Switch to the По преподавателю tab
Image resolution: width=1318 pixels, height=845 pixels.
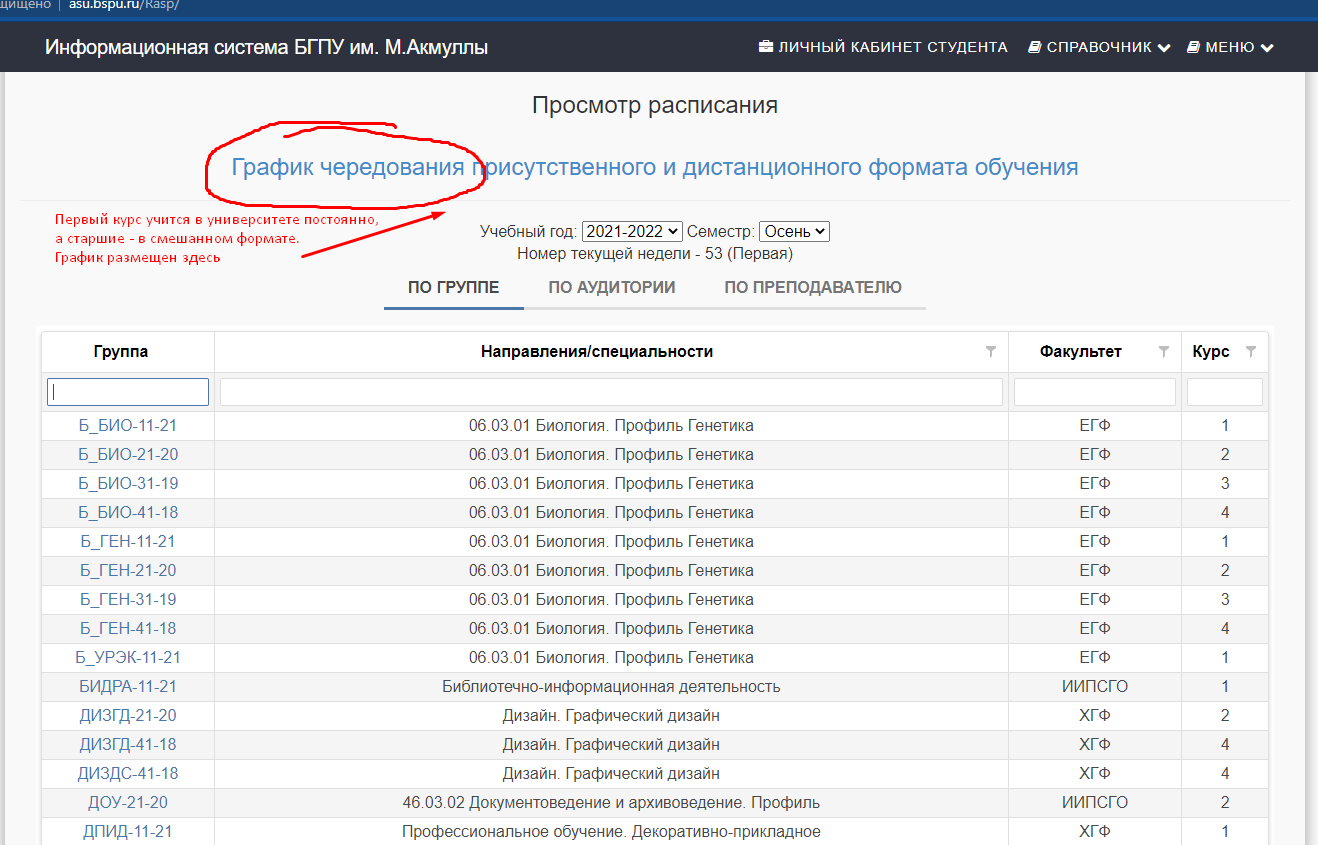point(813,288)
